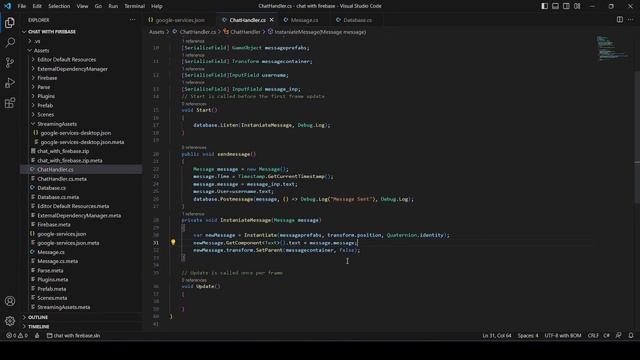This screenshot has height=360, width=640.
Task: Click CRLF end of line setting
Action: point(593,336)
